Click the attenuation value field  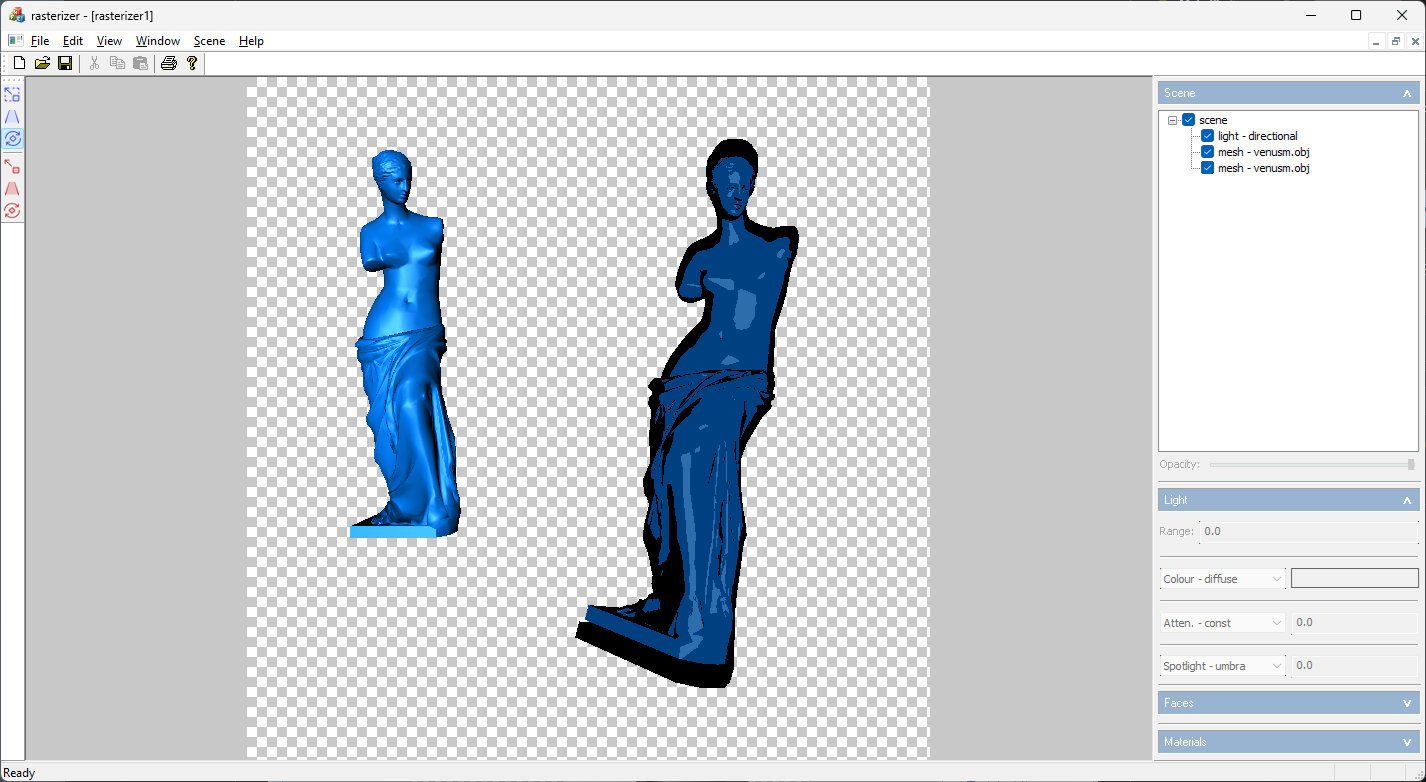click(1355, 622)
